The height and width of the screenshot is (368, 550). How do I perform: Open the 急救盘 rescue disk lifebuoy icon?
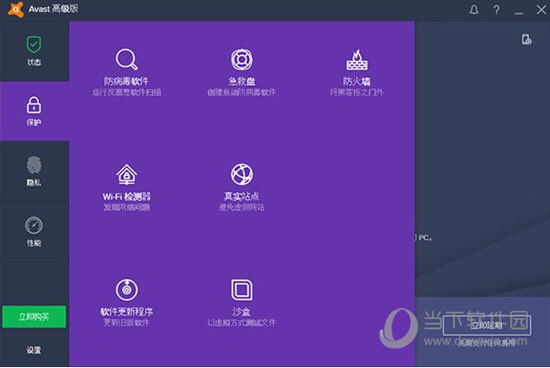241,59
